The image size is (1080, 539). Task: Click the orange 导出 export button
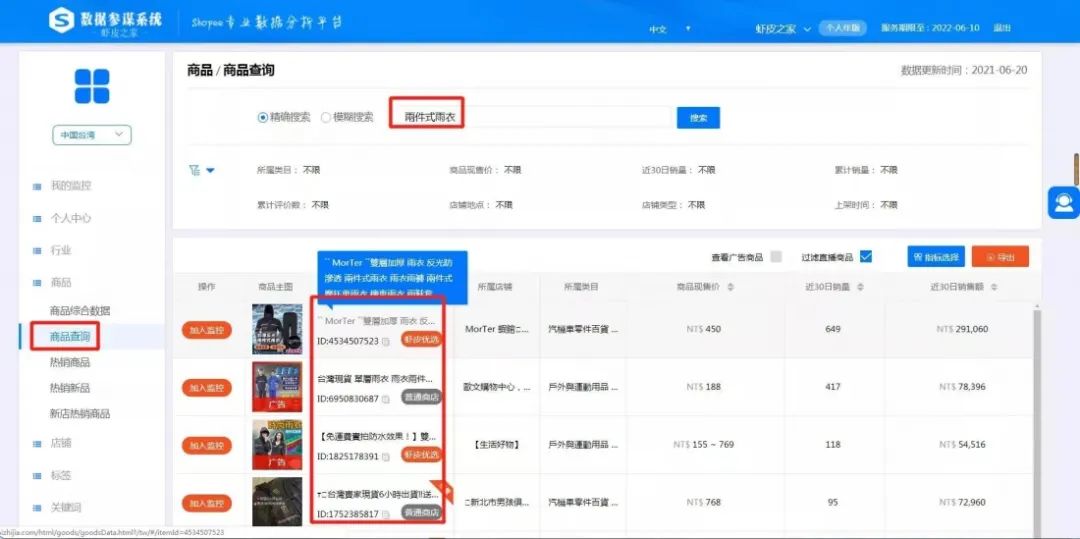(x=1000, y=257)
